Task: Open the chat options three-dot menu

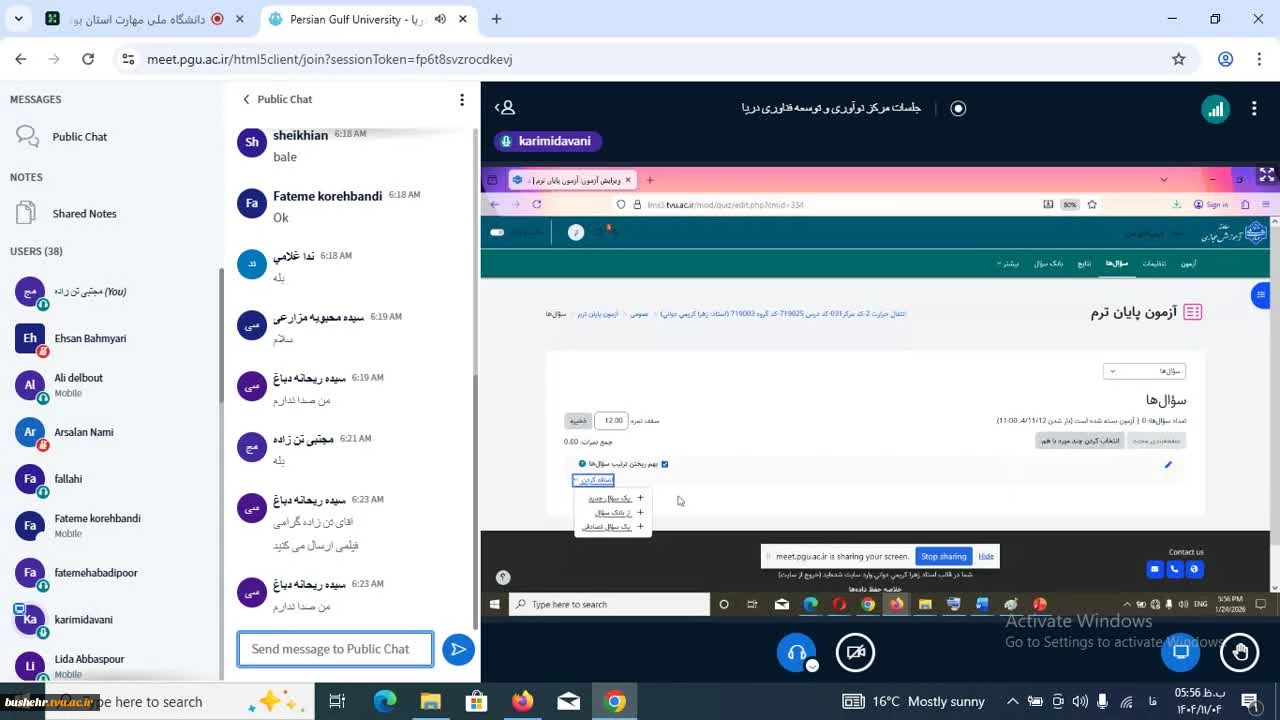Action: pos(461,100)
